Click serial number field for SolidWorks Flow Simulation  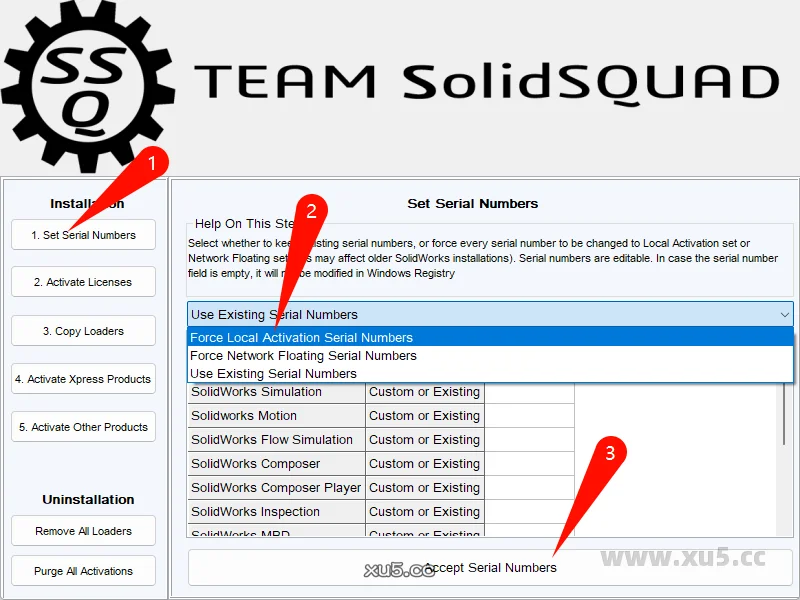tap(529, 440)
